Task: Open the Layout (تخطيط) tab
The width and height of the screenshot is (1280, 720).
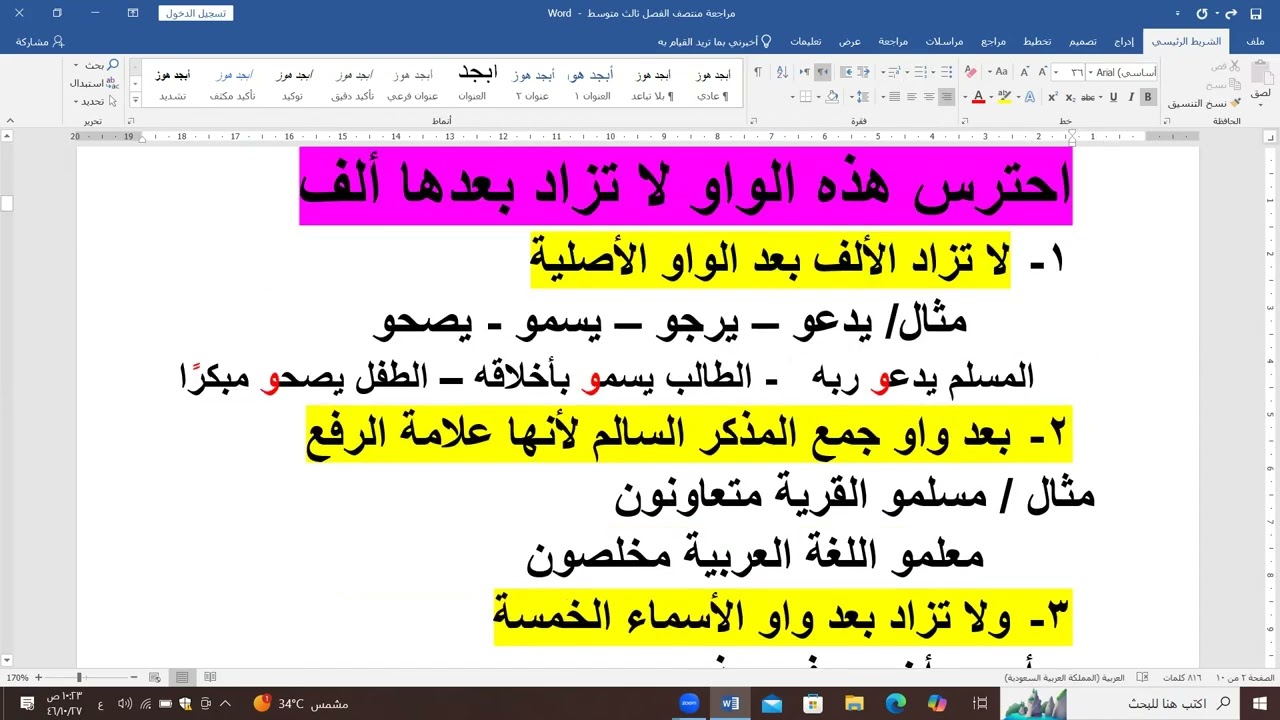Action: (1036, 42)
